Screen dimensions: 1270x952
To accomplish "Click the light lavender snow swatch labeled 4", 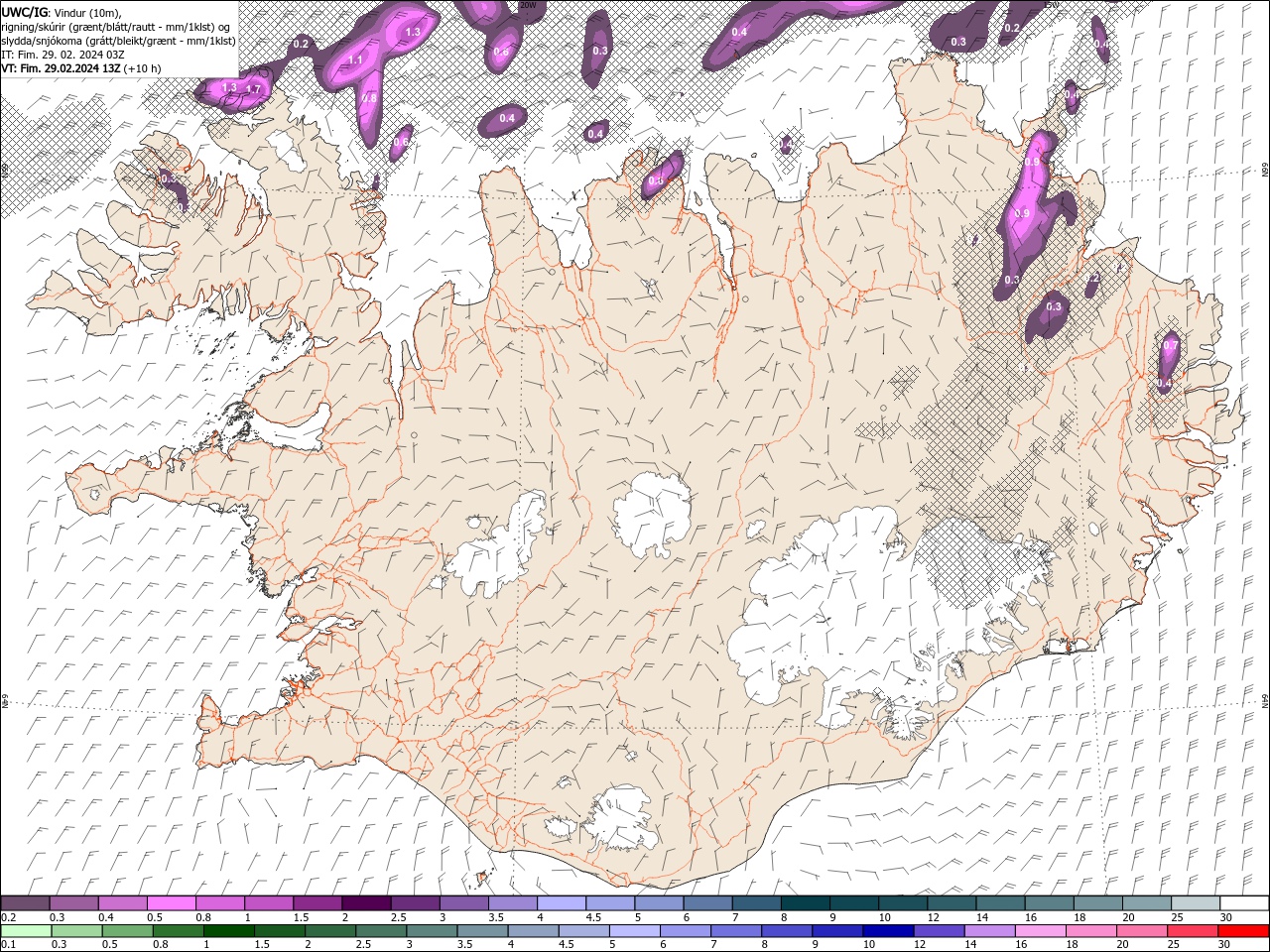I will coord(561,903).
